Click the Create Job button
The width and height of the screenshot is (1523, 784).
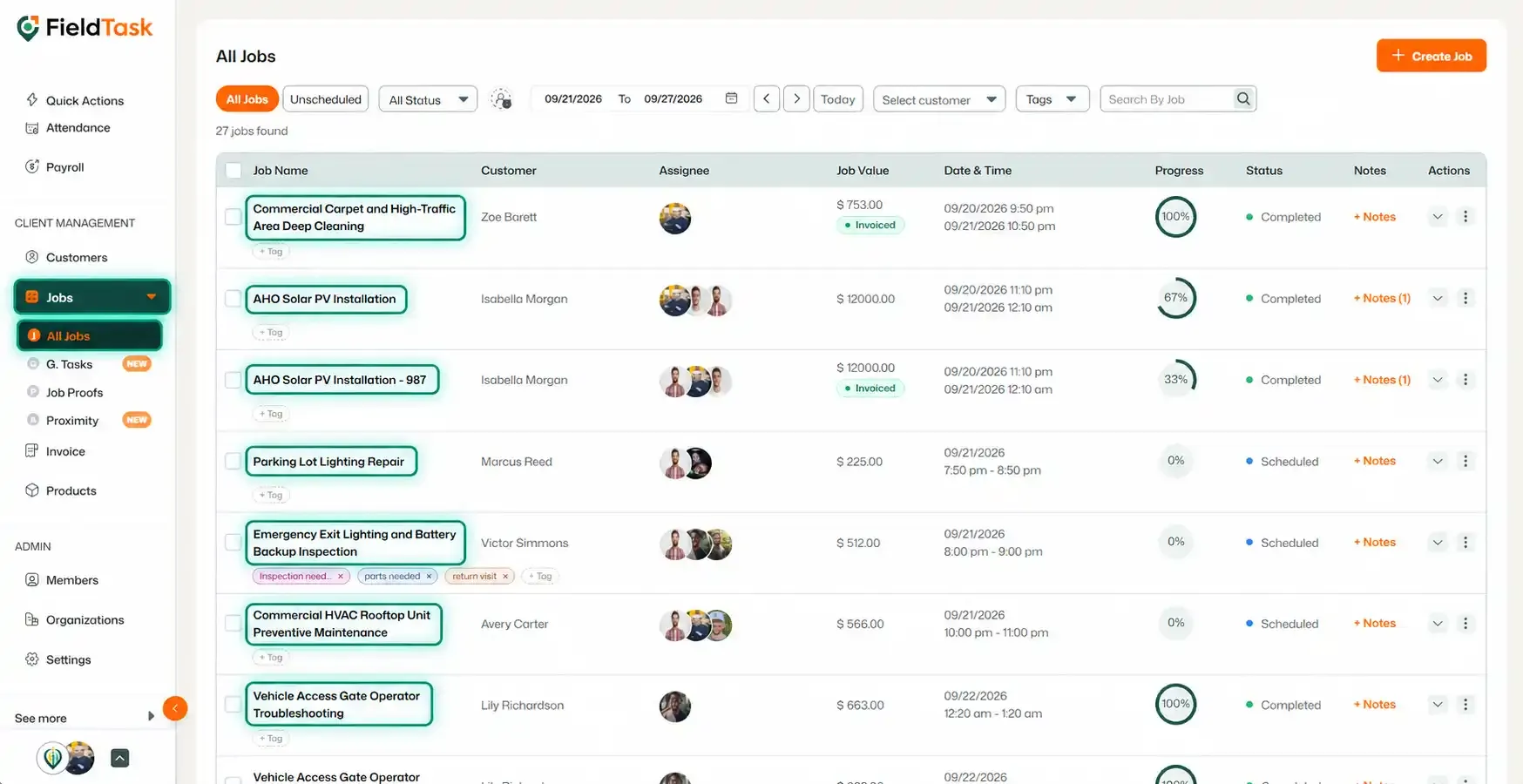point(1432,56)
